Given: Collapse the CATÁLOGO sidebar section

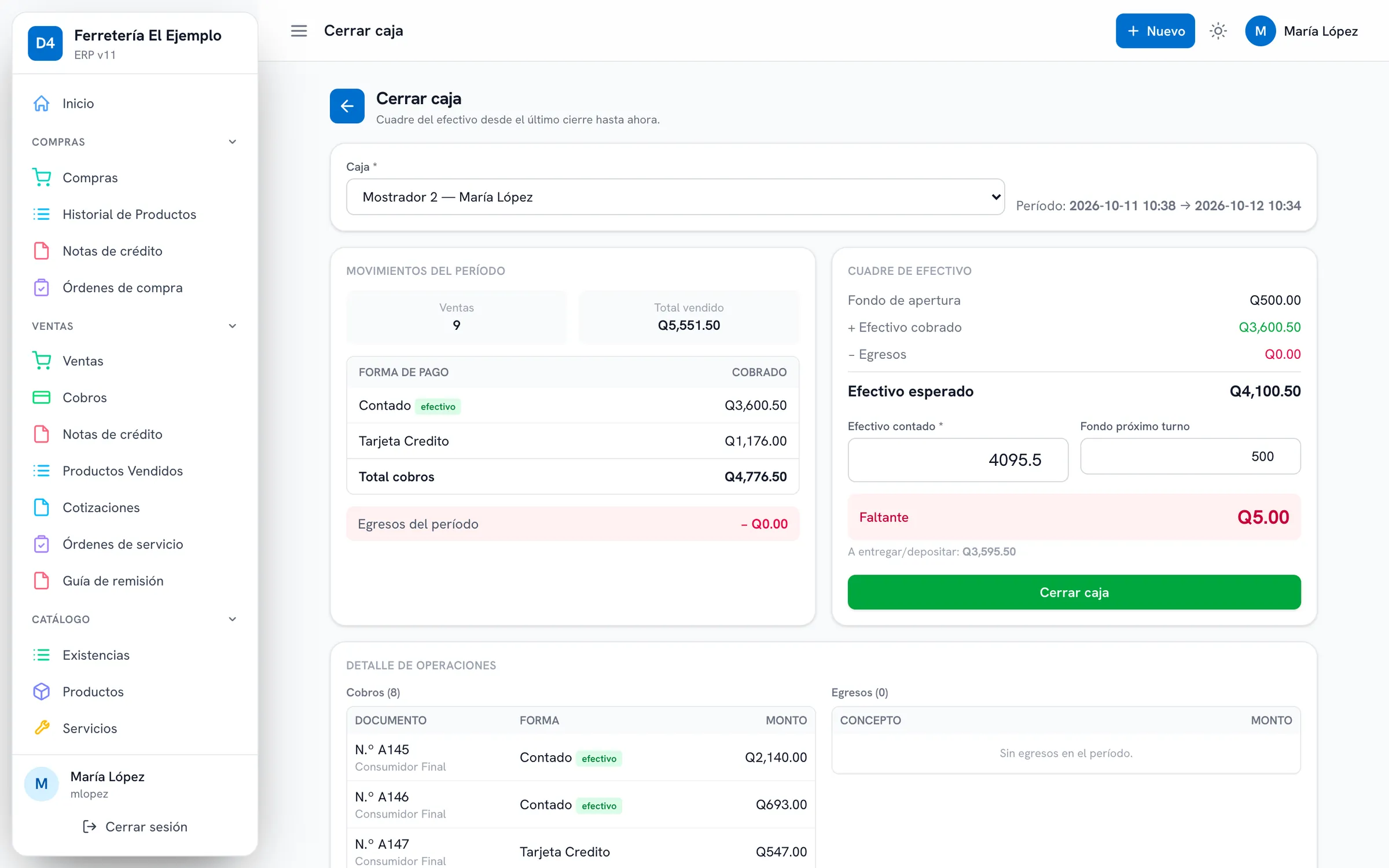Looking at the screenshot, I should [232, 619].
